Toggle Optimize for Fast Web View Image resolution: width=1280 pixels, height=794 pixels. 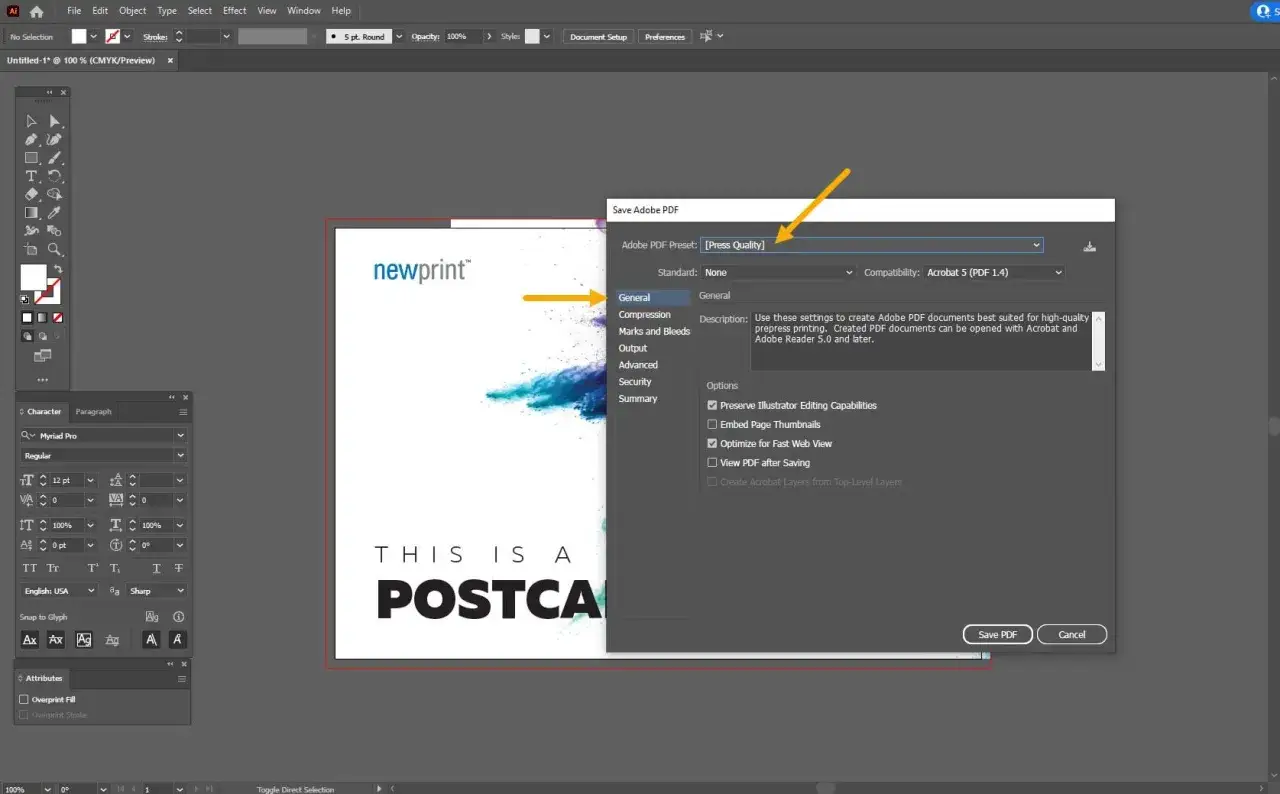click(712, 443)
